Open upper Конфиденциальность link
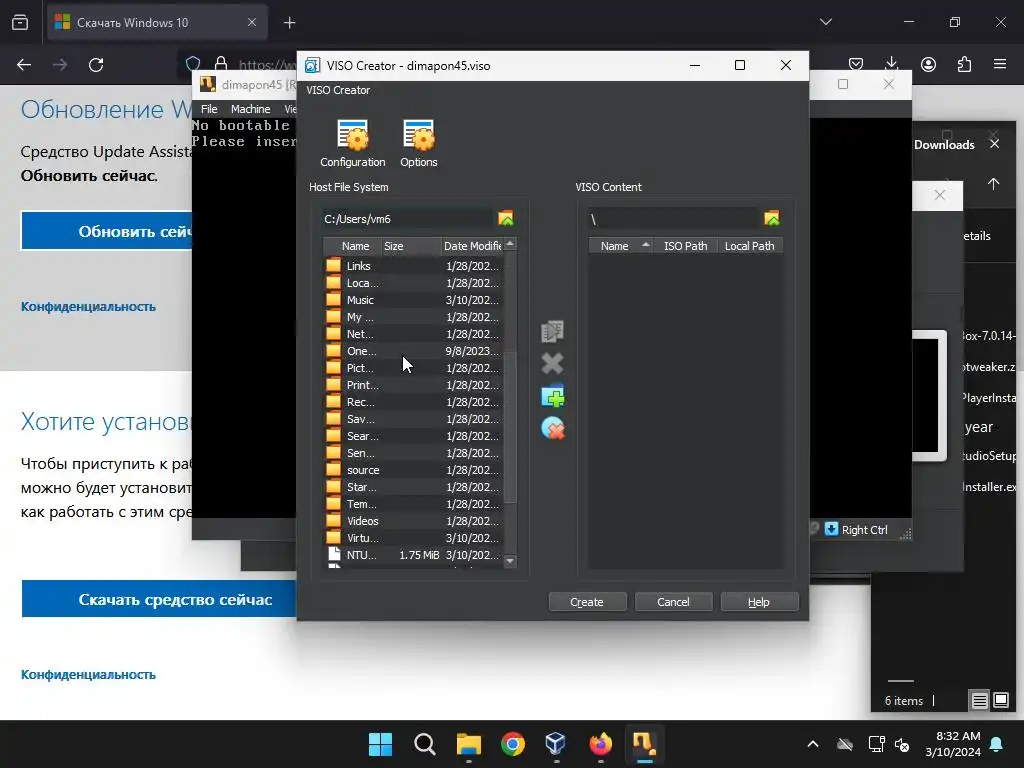Image resolution: width=1024 pixels, height=768 pixels. point(88,307)
